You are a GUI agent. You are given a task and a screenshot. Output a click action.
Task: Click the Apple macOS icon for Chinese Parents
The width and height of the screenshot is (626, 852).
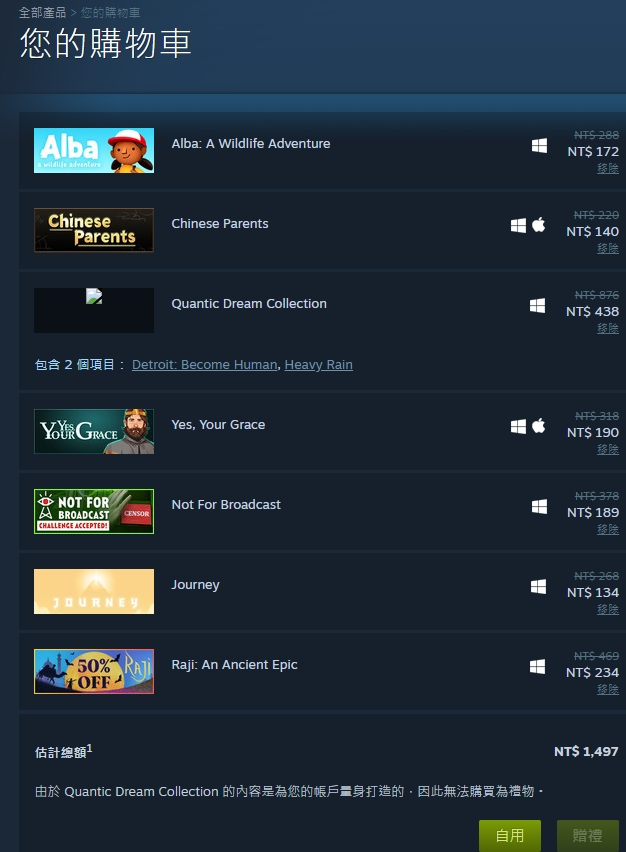click(539, 224)
